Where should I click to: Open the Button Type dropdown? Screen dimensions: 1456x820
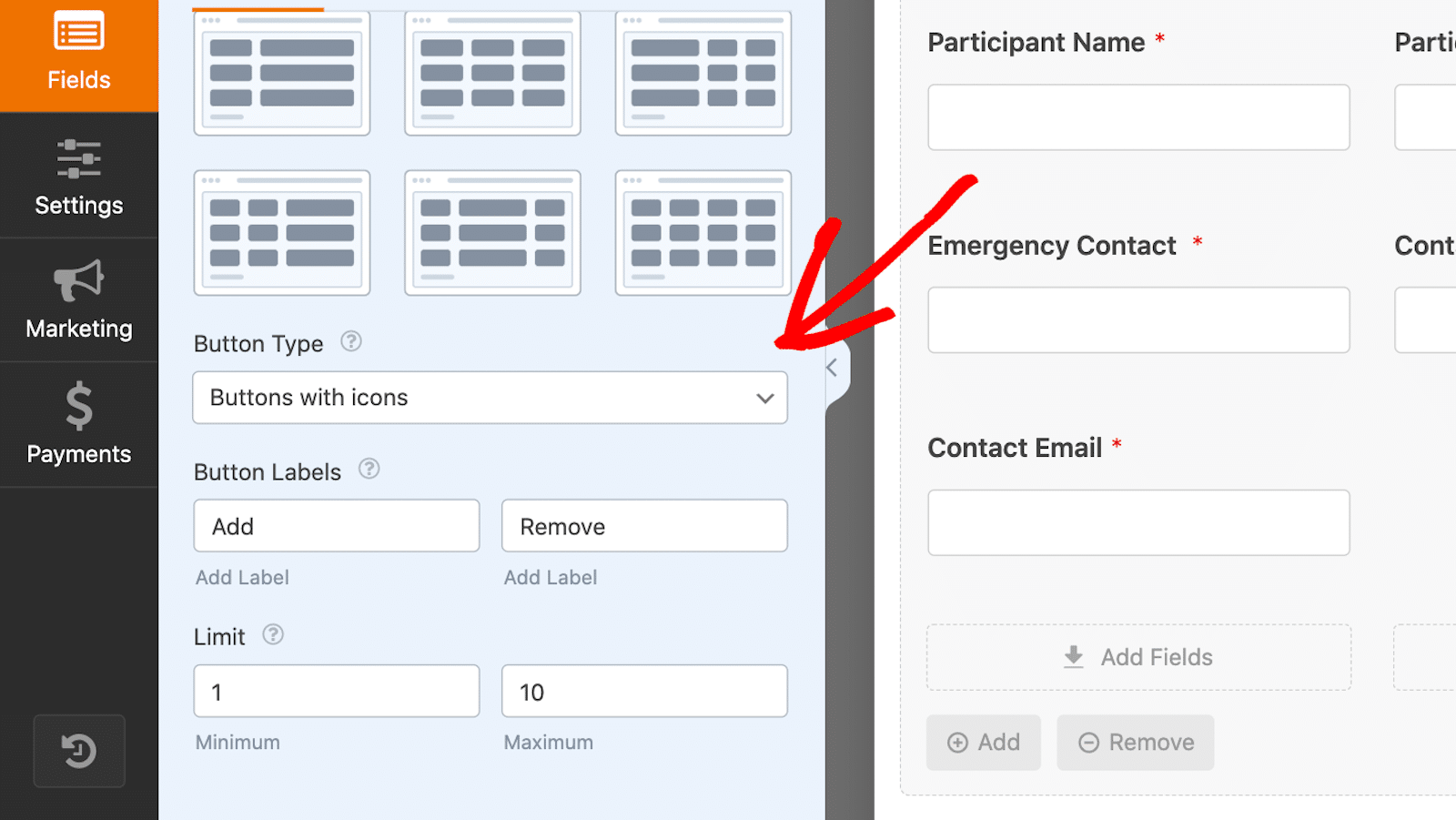point(490,398)
